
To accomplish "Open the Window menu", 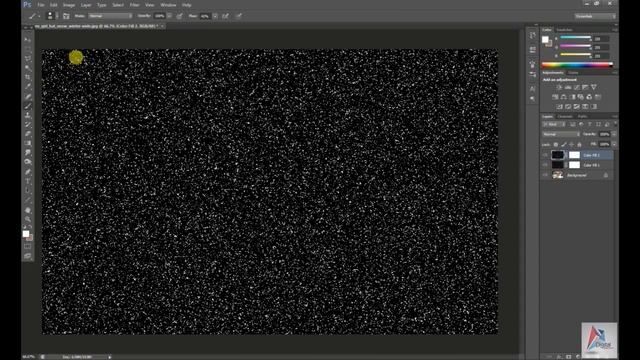I will [168, 5].
